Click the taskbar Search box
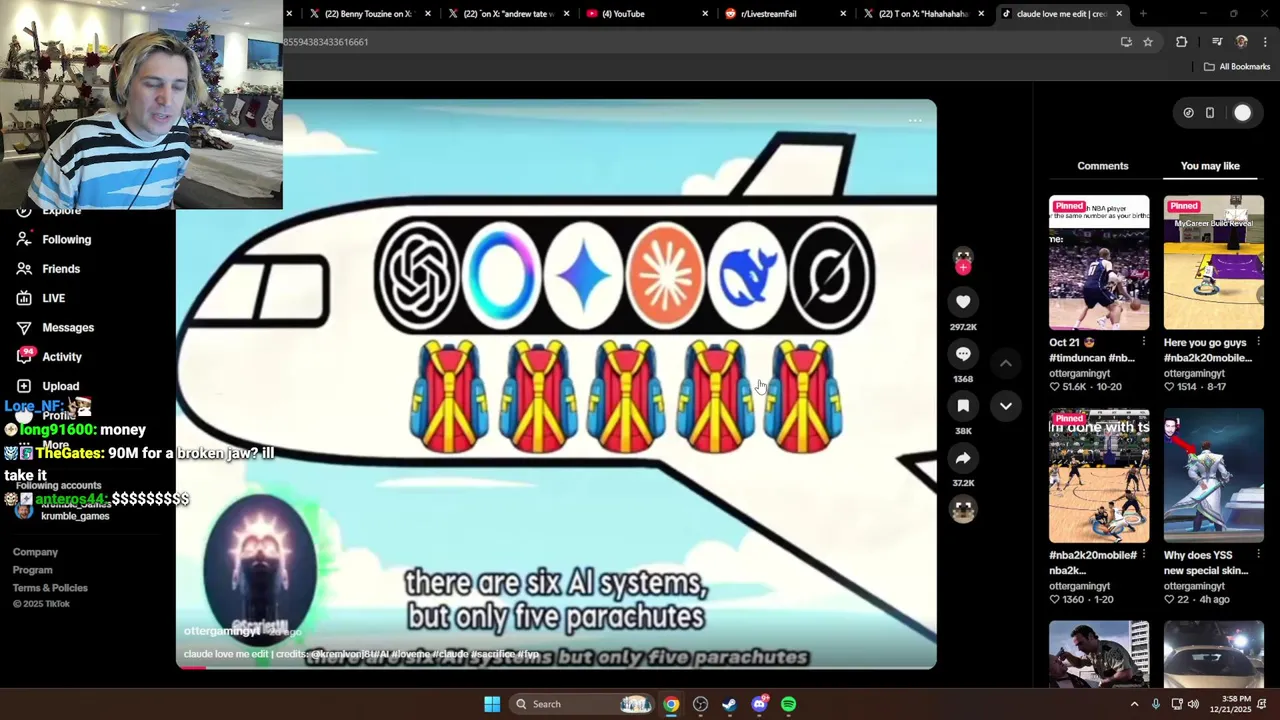Screen dimensions: 1280x720 pos(583,704)
